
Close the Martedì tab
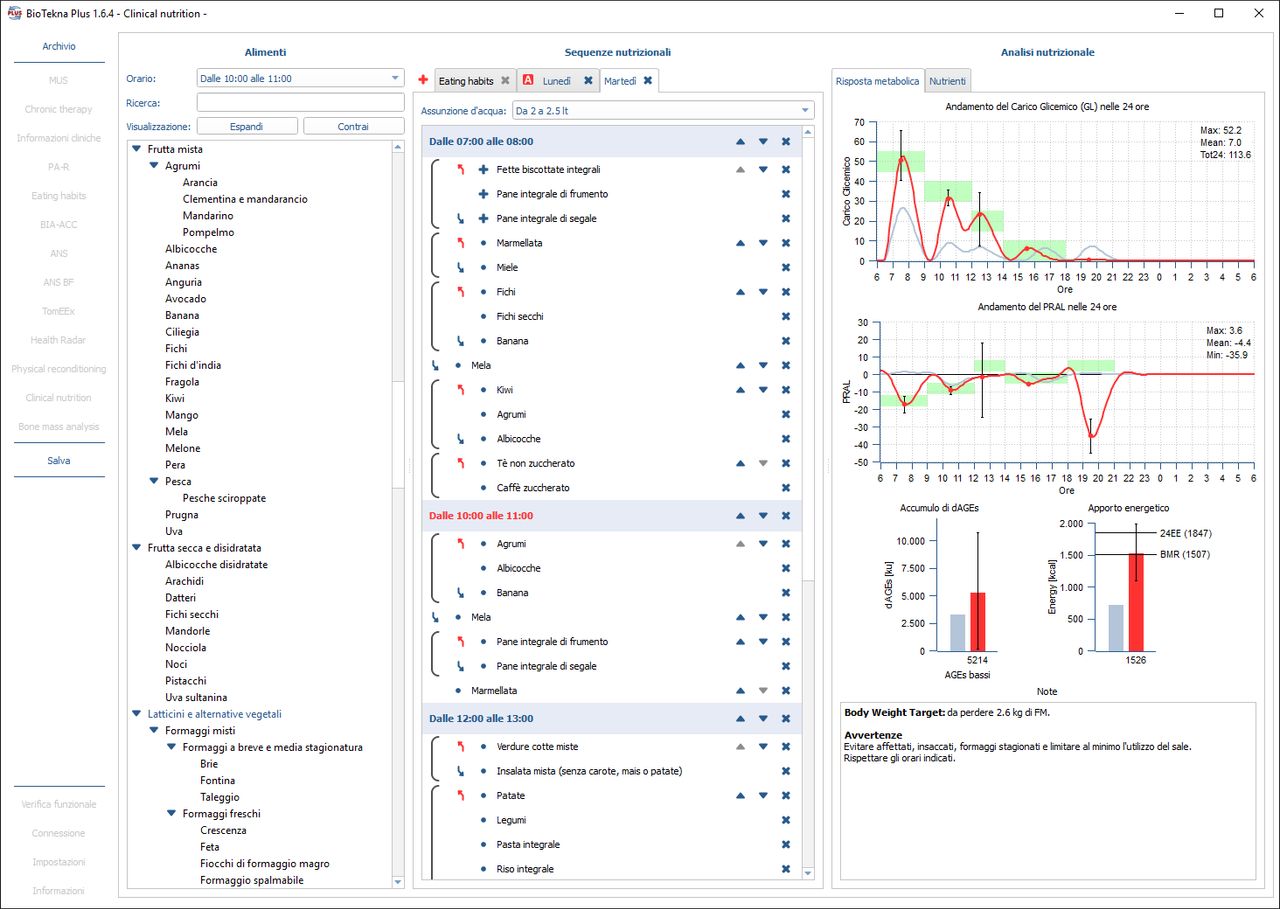pos(648,81)
